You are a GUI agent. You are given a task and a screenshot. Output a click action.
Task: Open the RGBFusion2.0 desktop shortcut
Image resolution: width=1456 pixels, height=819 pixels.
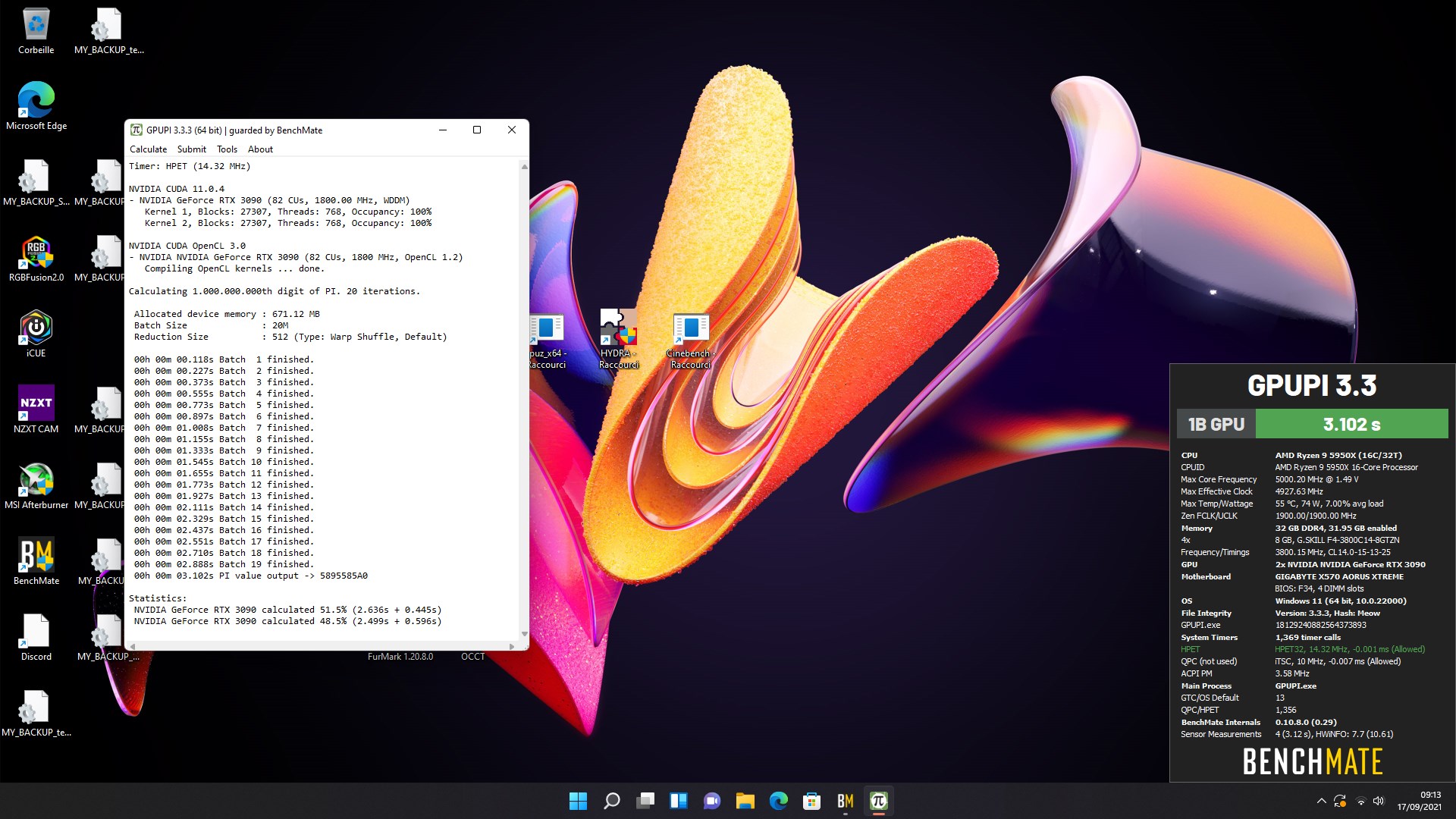(36, 259)
